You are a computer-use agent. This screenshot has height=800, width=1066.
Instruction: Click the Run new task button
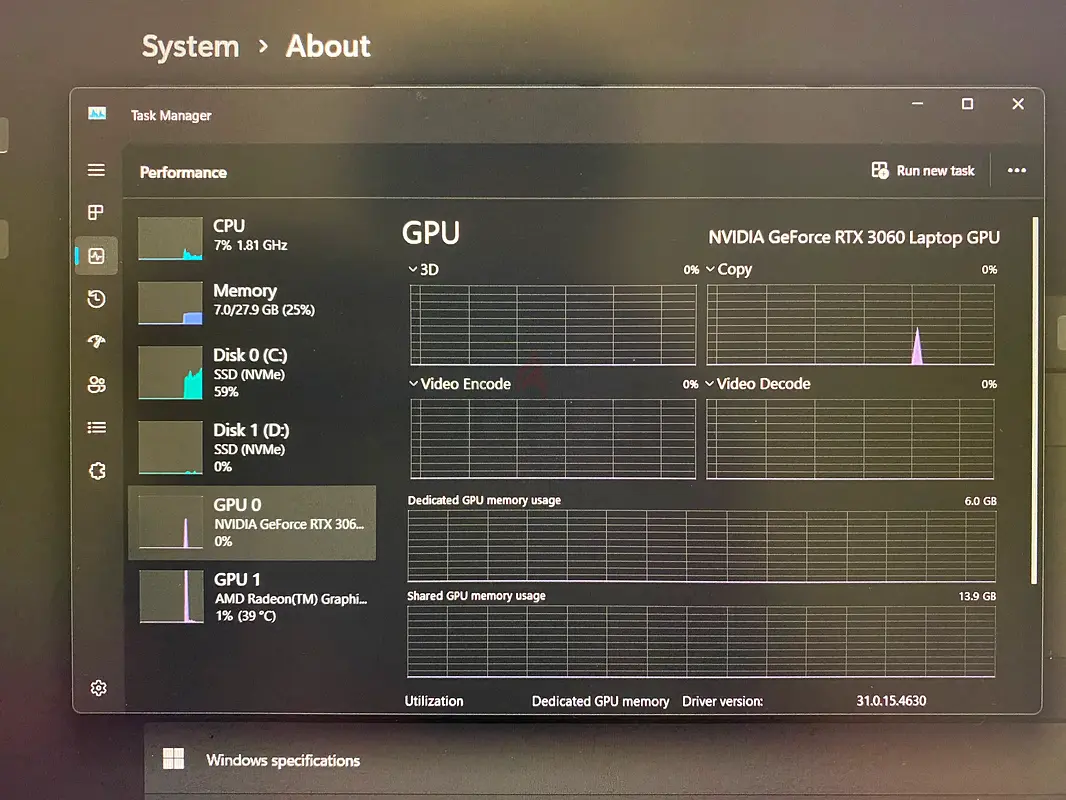pyautogui.click(x=923, y=171)
